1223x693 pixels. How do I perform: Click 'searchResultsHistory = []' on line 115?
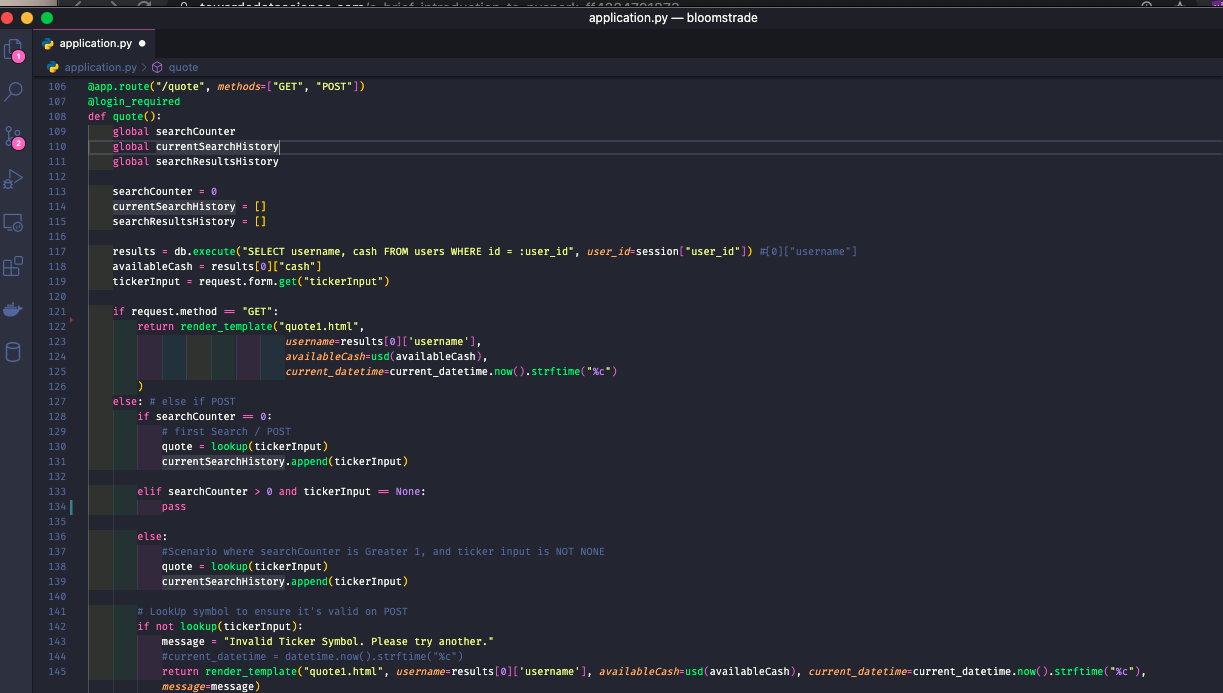[x=189, y=222]
